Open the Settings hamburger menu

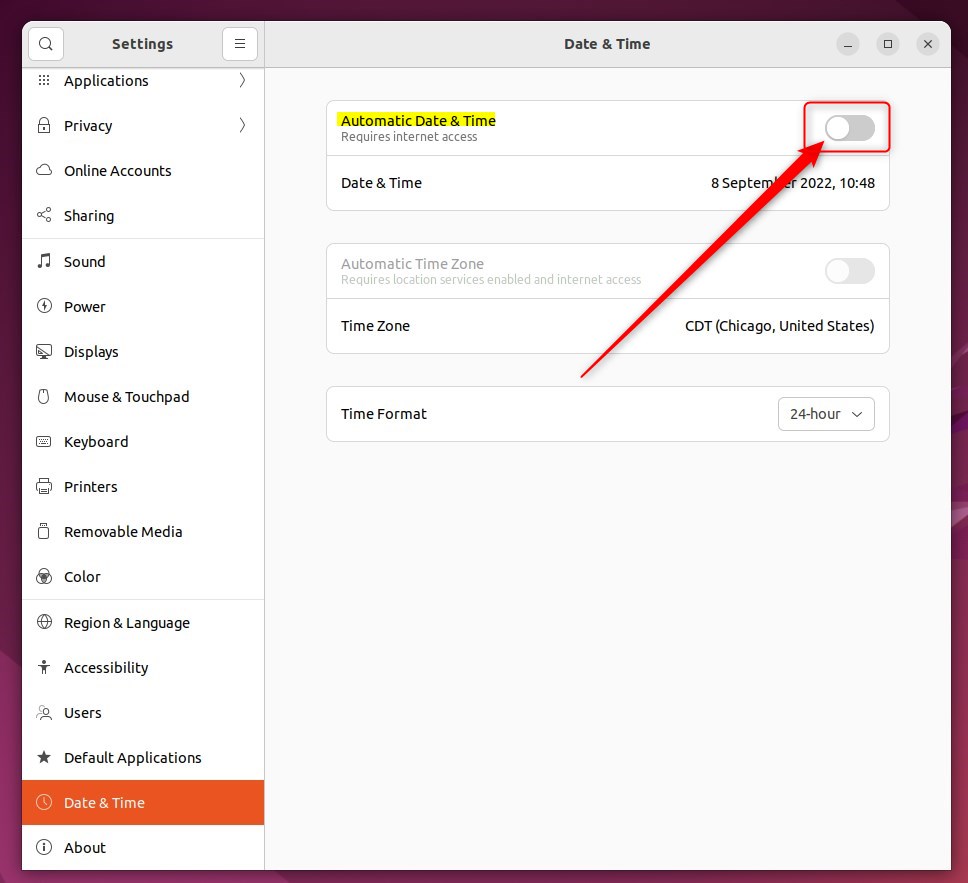click(x=240, y=44)
